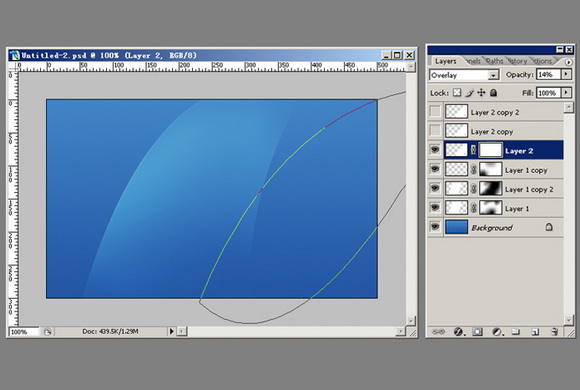The image size is (580, 390).
Task: Click mask link icon on Layer 2
Action: point(473,150)
